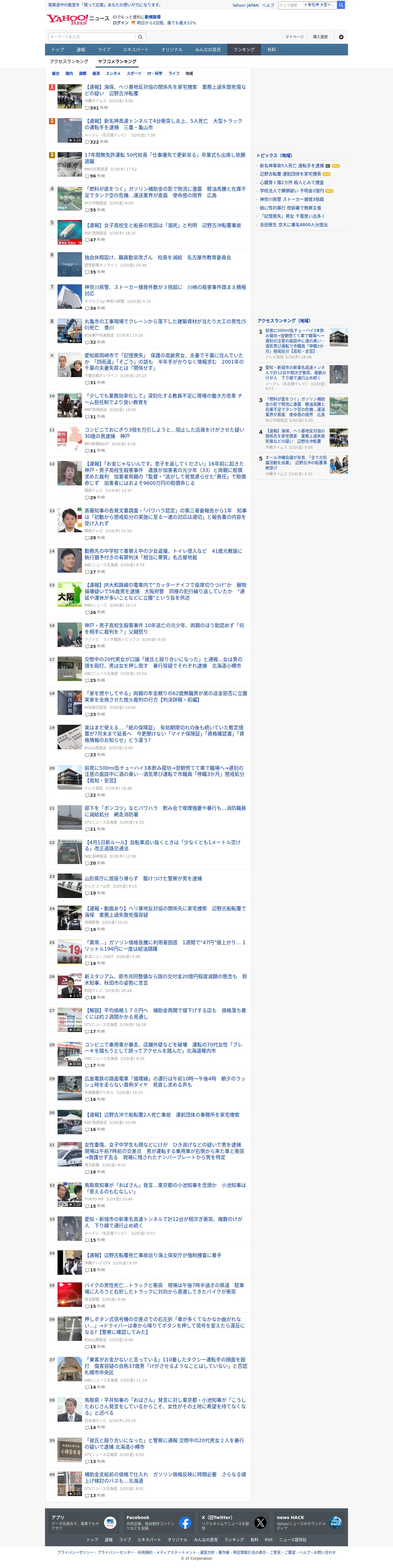
Task: Open the RSS footer link
Action: [268, 1540]
